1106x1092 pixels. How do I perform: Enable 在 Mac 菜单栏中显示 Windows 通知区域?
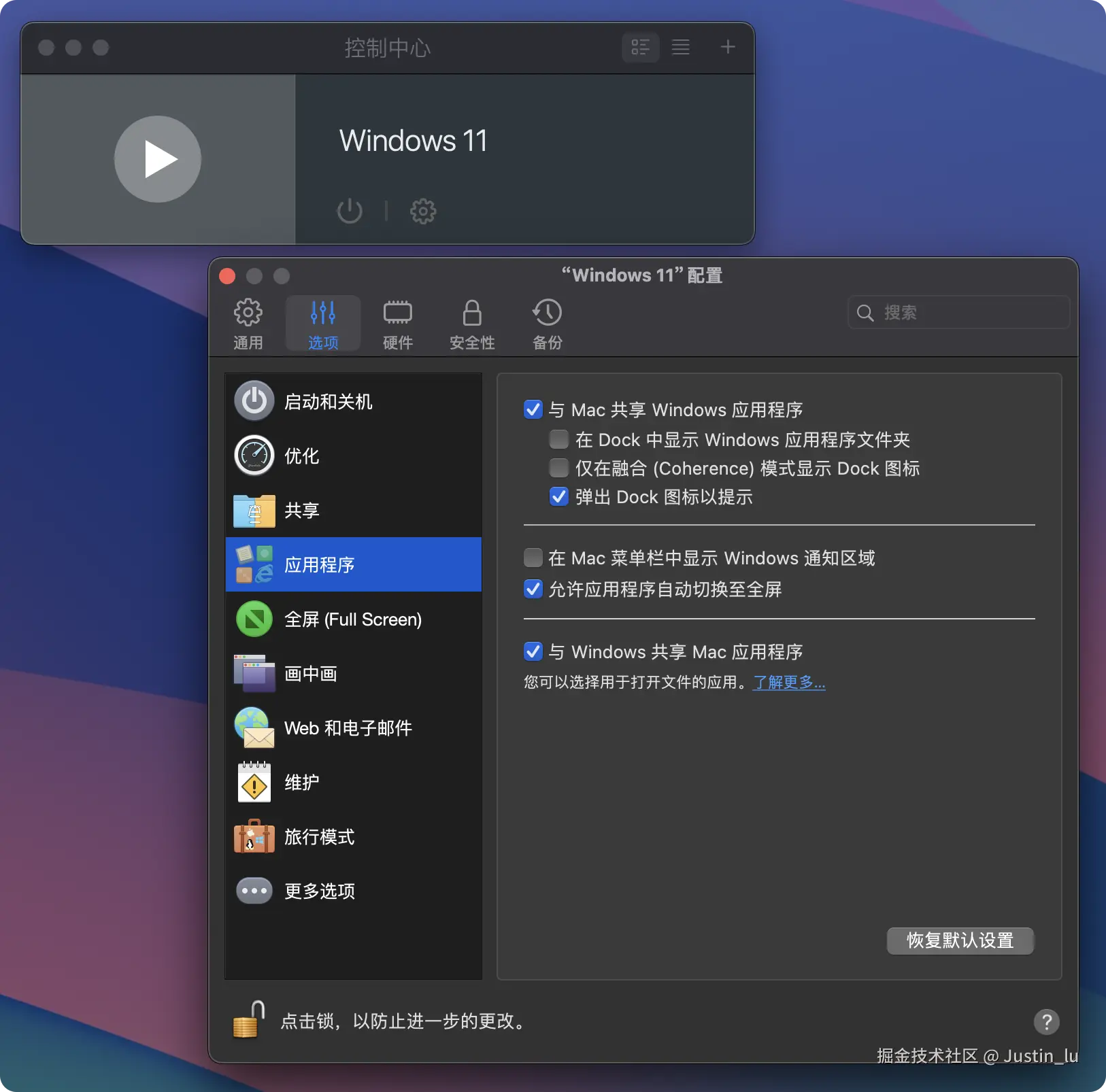point(533,558)
